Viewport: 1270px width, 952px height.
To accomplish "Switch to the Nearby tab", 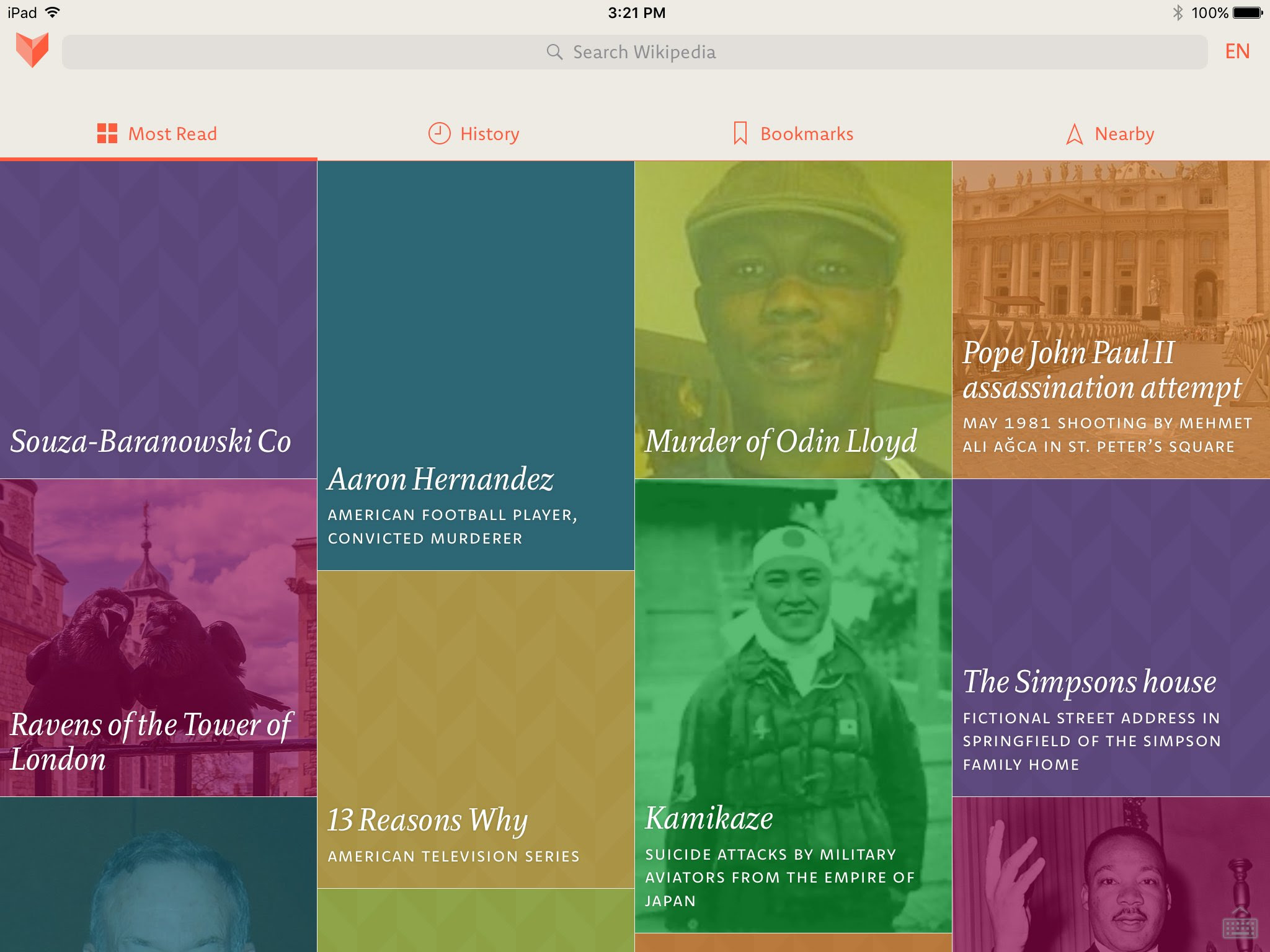I will point(1124,134).
